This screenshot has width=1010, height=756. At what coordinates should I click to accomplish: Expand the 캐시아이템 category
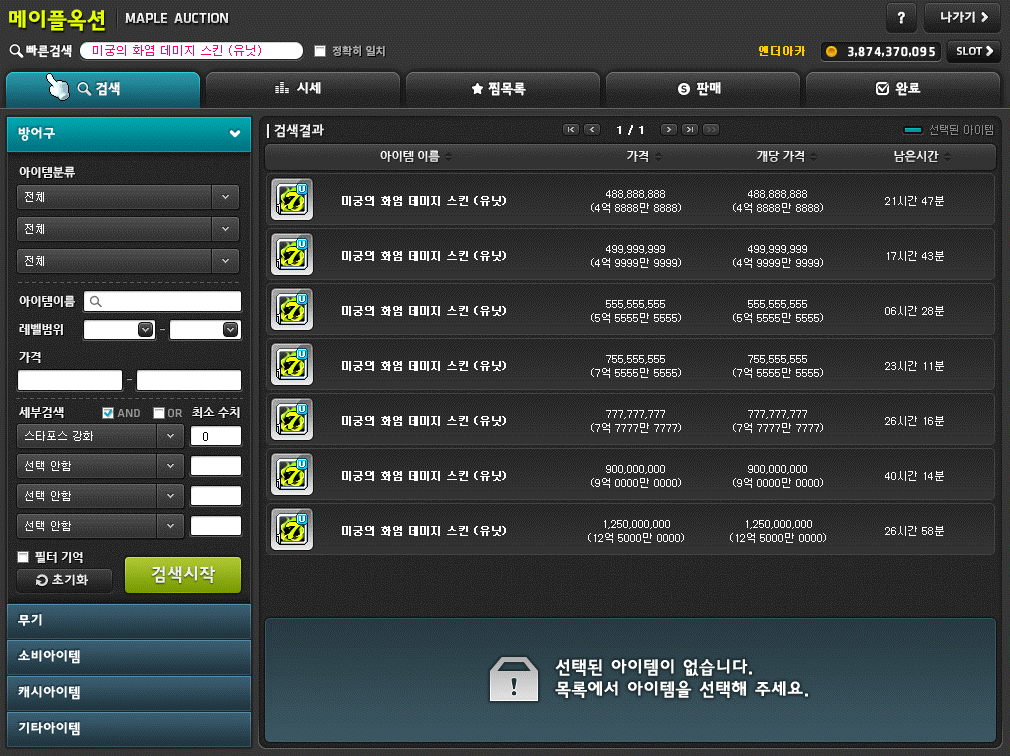(x=129, y=692)
